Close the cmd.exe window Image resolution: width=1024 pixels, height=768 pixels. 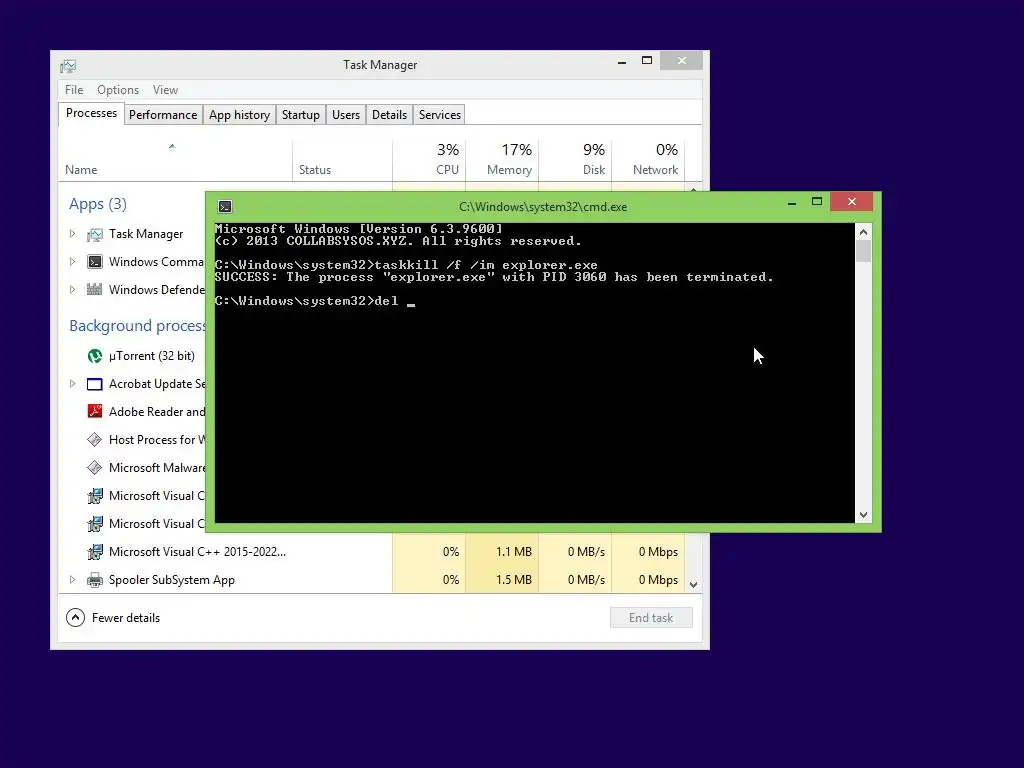click(x=852, y=202)
